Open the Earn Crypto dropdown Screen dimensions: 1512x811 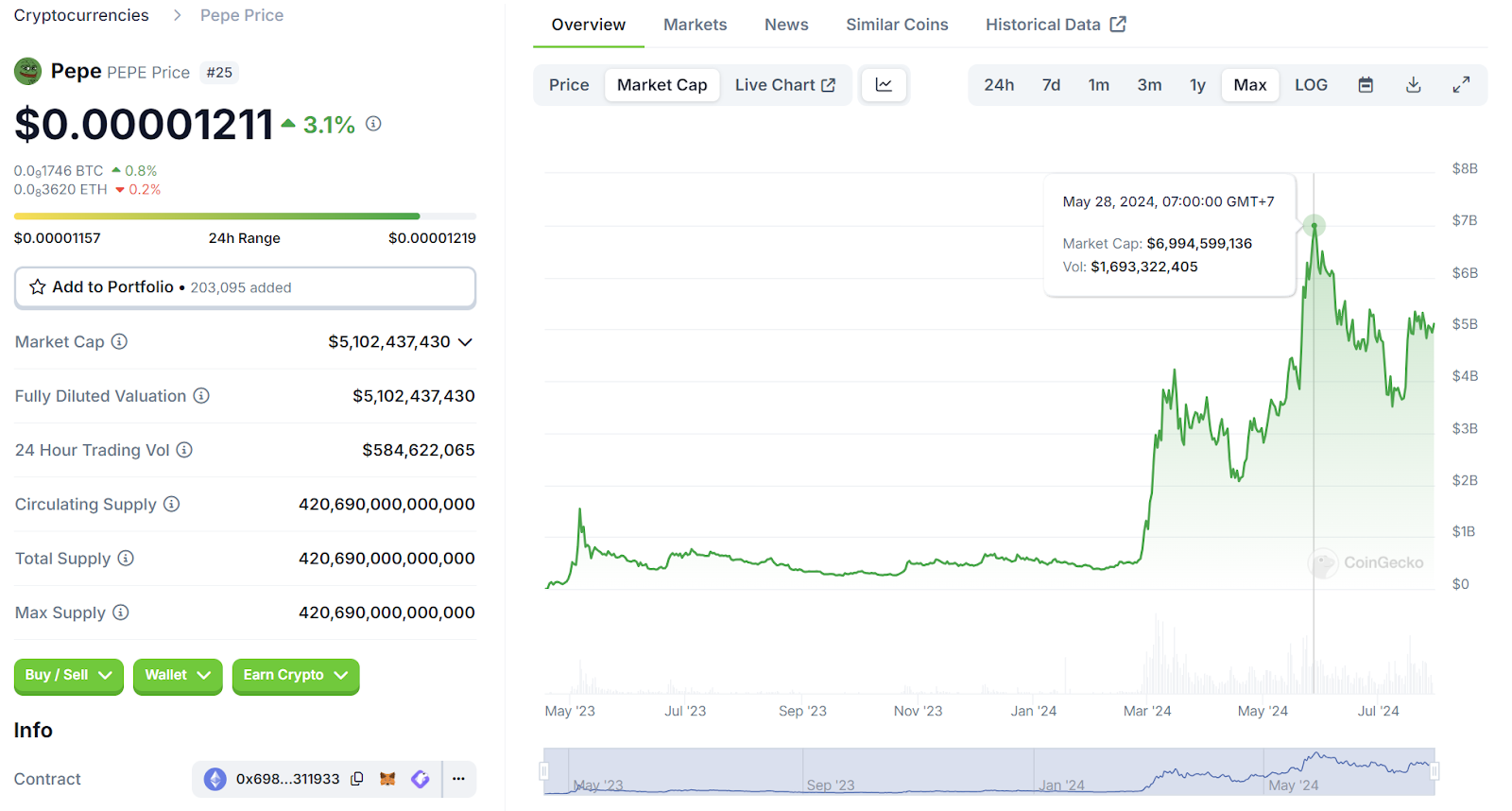tap(296, 675)
